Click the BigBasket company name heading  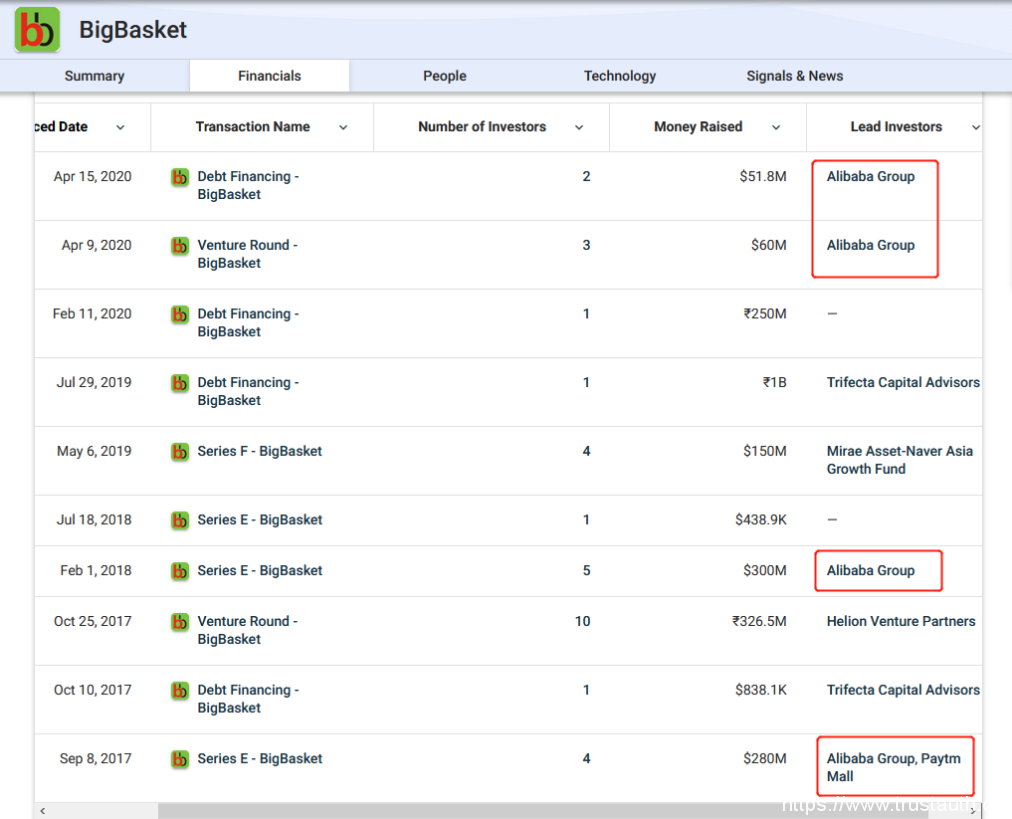tap(133, 30)
